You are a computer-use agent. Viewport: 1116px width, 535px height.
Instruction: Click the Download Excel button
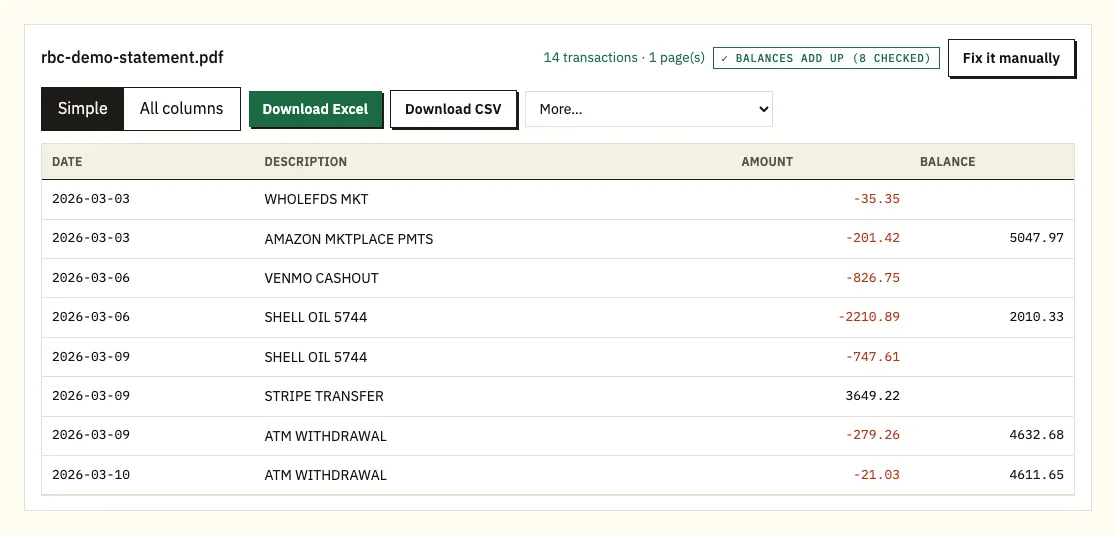tap(315, 110)
